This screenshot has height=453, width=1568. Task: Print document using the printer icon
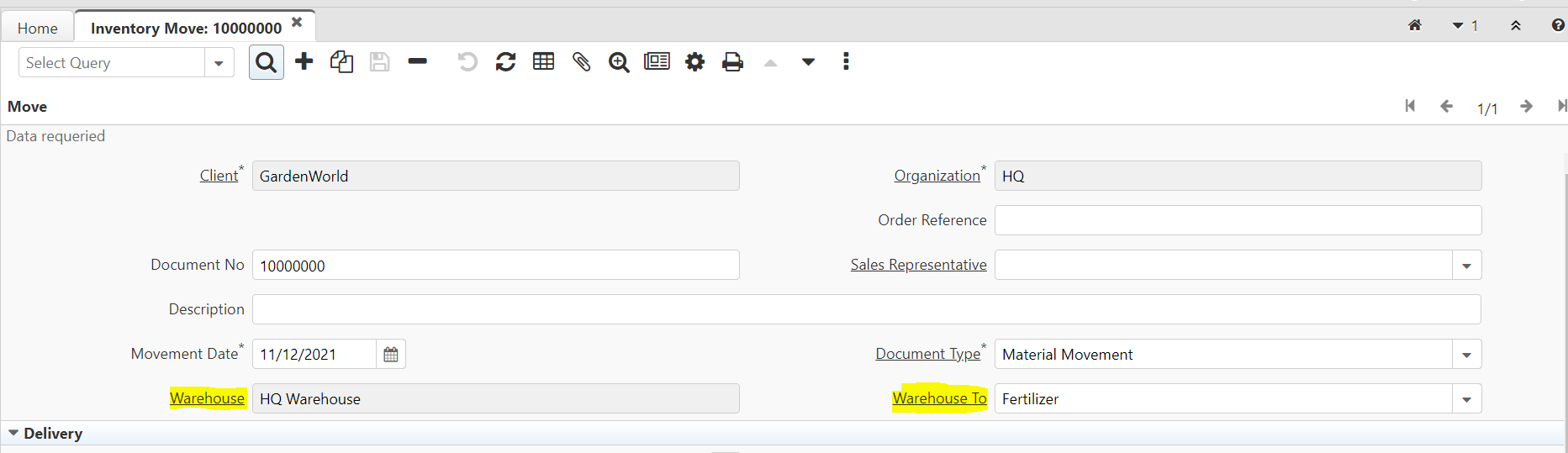coord(732,61)
